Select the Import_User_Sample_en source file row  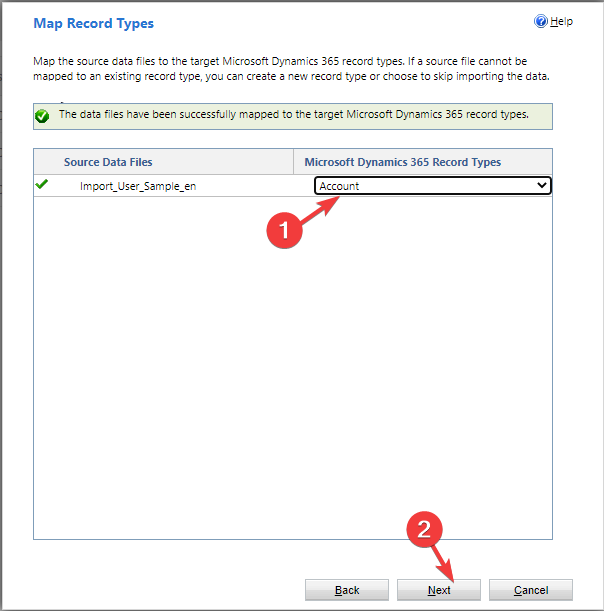[138, 186]
